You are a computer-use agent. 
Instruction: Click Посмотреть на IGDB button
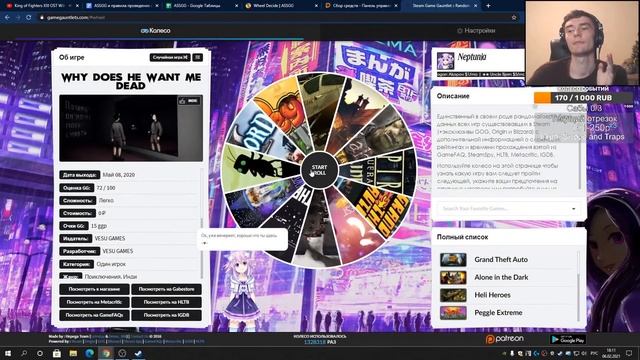click(167, 315)
